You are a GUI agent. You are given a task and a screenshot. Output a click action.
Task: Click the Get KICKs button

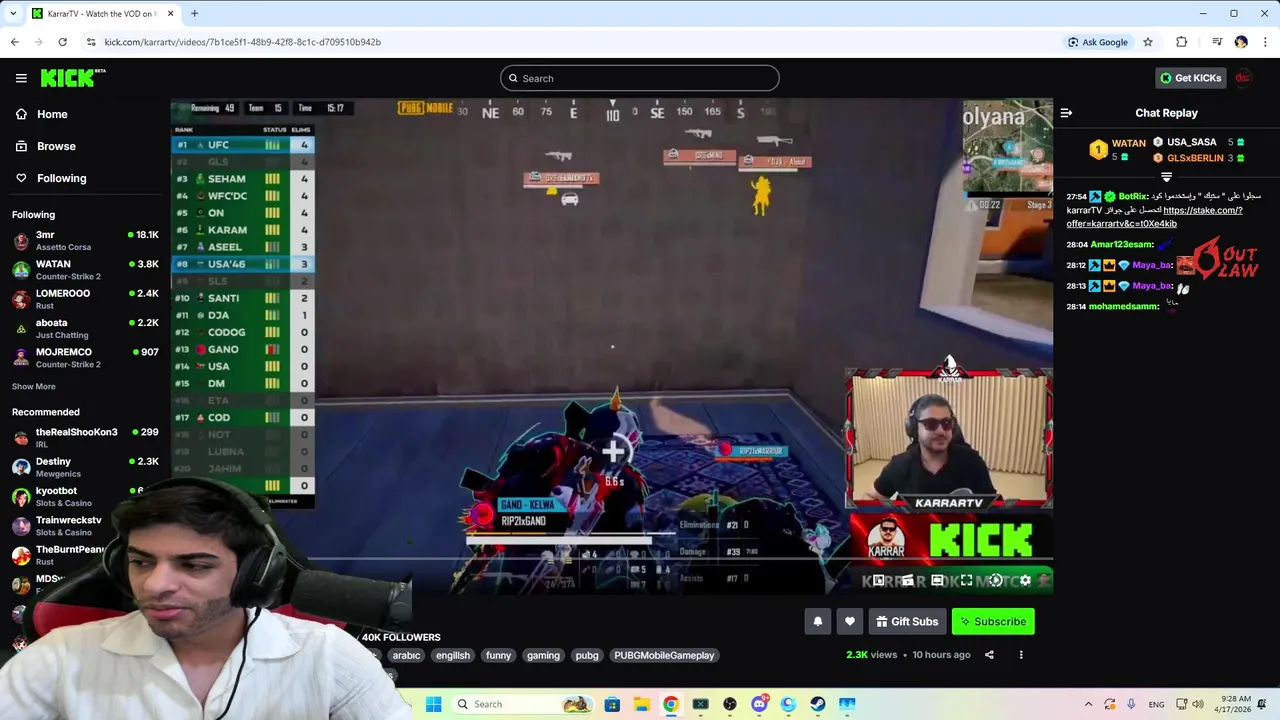1190,78
